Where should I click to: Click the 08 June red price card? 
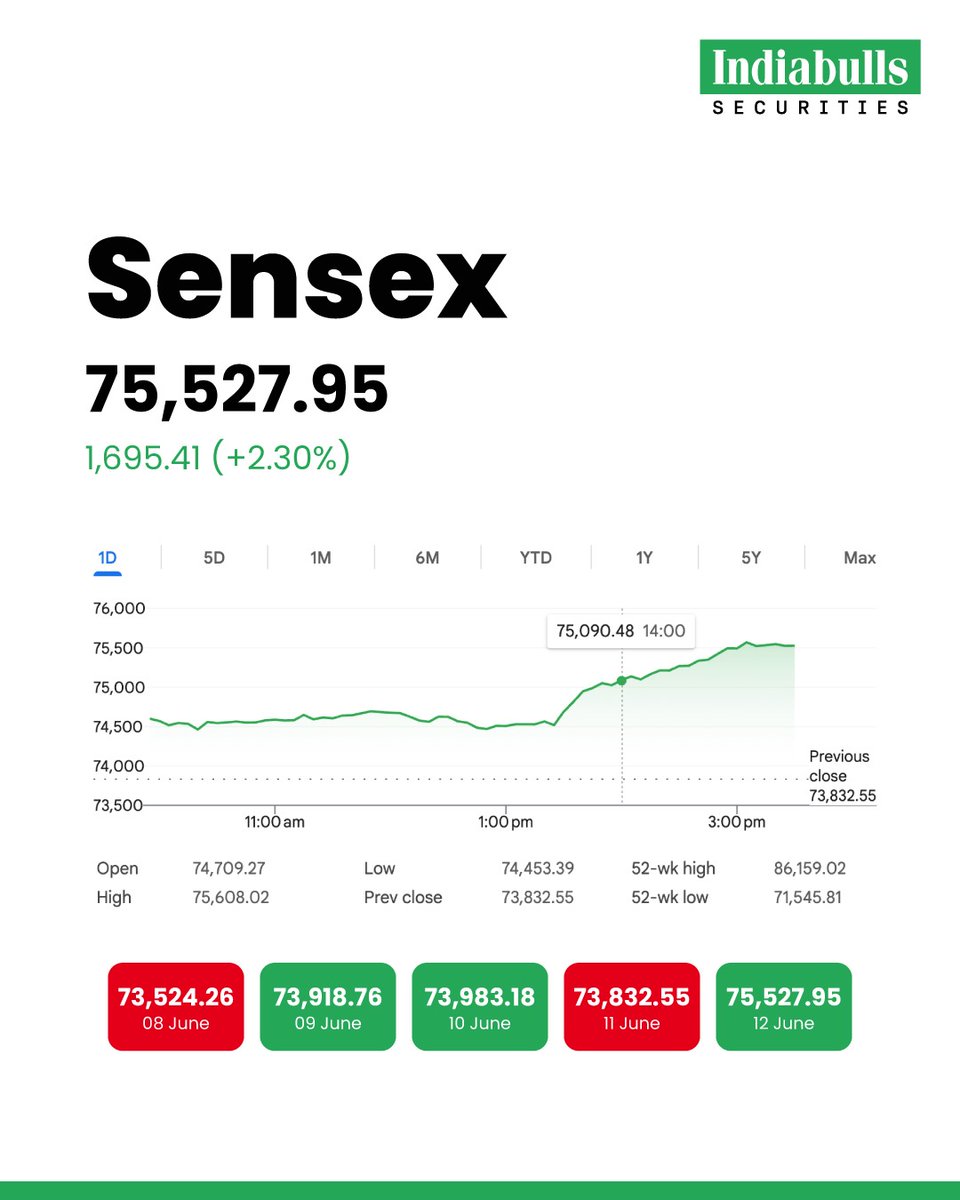[x=176, y=1007]
